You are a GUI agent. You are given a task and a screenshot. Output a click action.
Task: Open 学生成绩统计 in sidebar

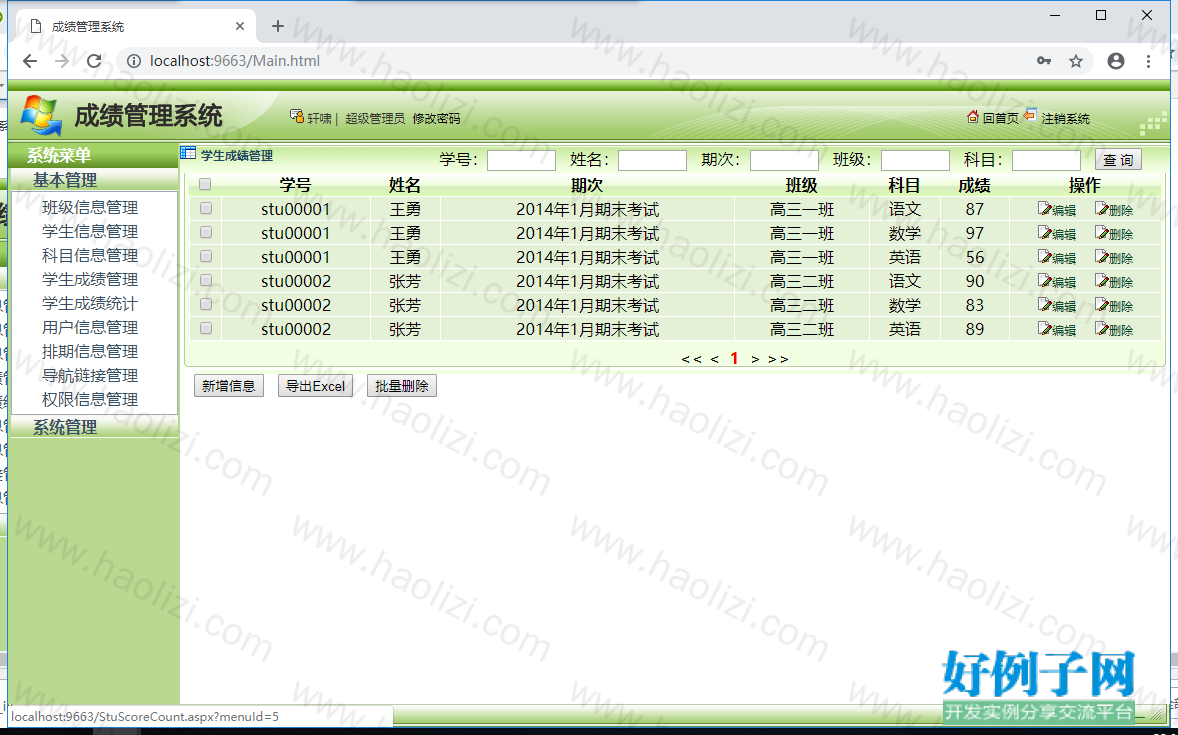[x=90, y=304]
